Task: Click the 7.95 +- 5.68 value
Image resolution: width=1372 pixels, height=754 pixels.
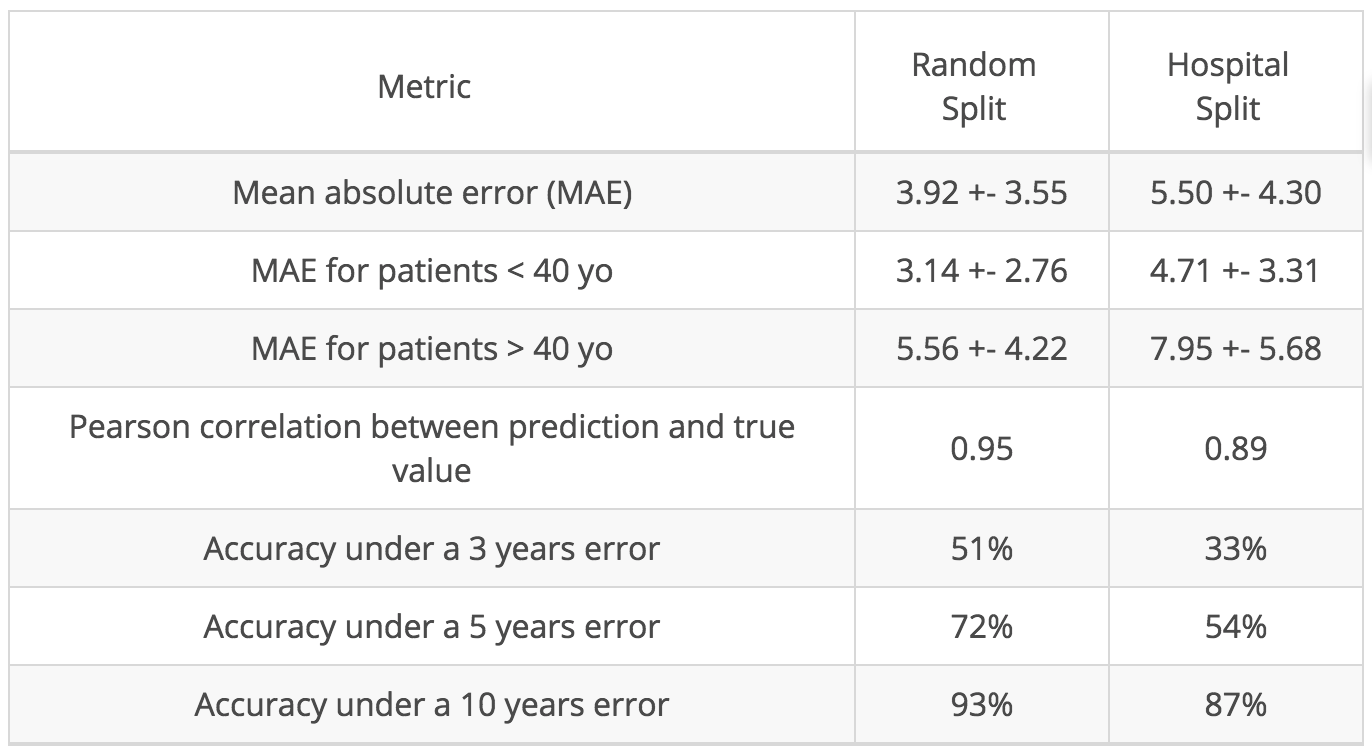Action: click(1235, 348)
